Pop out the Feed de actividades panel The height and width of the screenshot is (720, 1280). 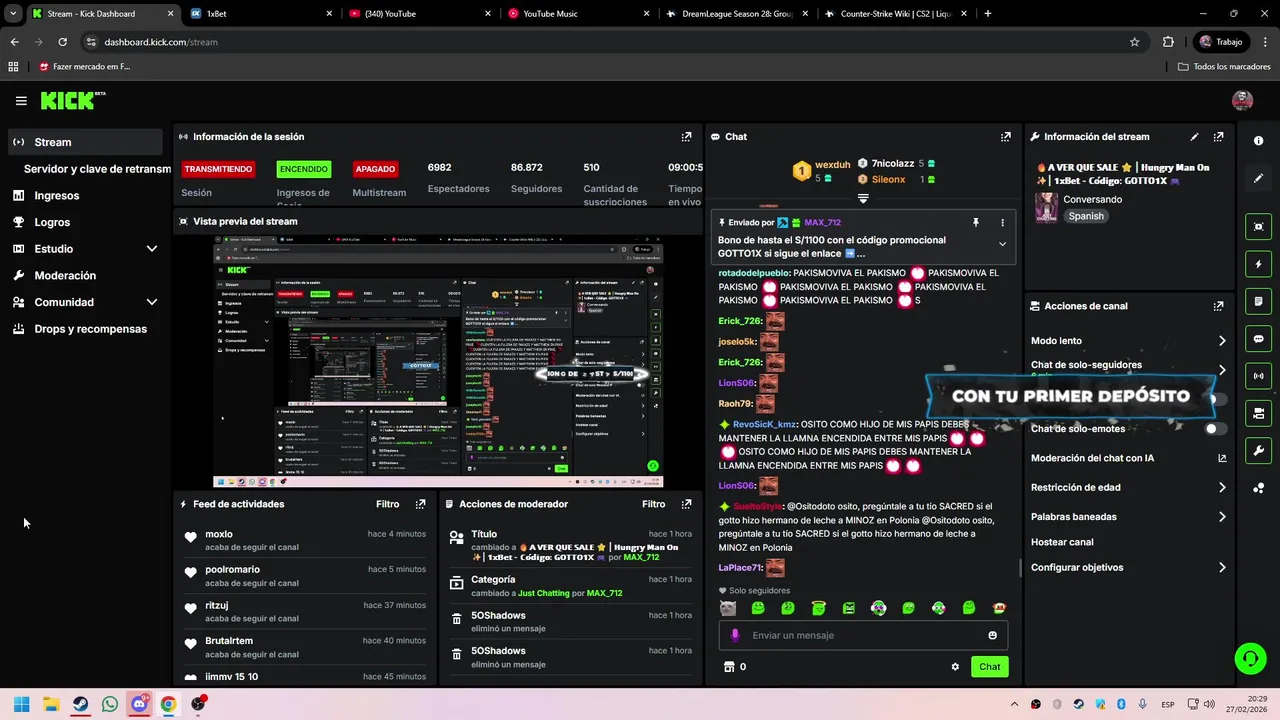420,504
